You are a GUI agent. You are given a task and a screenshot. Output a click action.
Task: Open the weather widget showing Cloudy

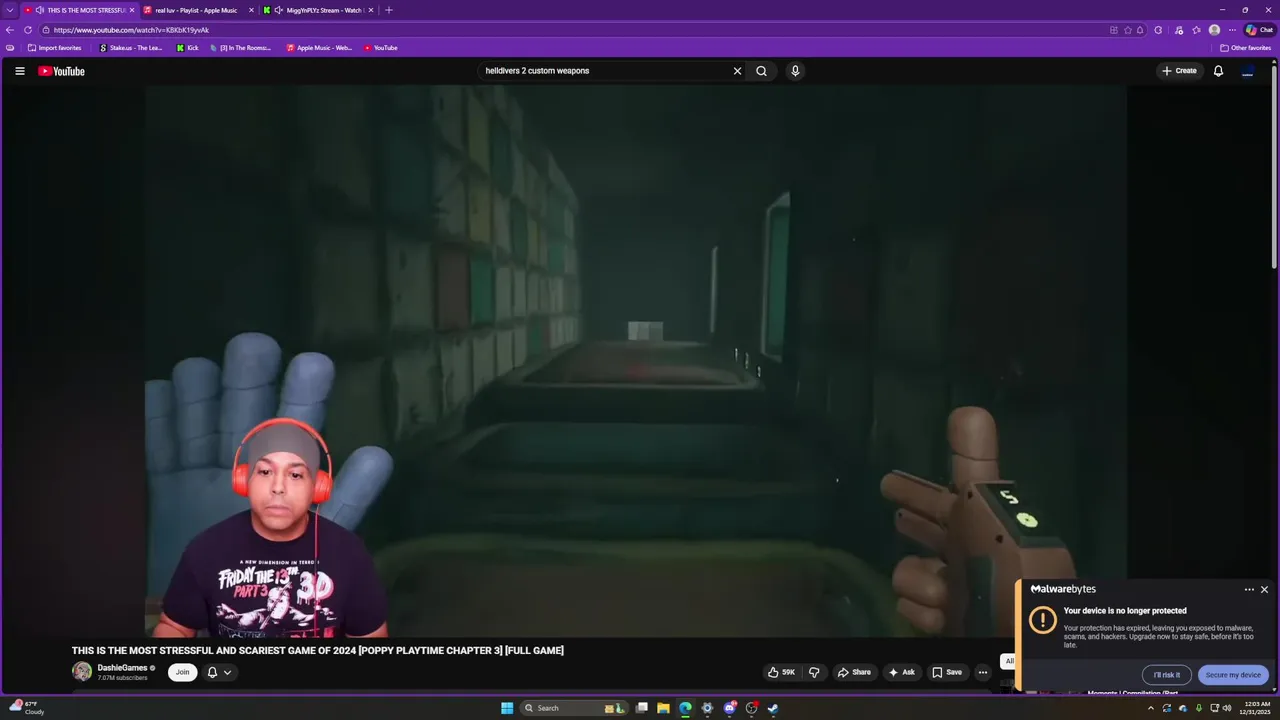tap(27, 708)
